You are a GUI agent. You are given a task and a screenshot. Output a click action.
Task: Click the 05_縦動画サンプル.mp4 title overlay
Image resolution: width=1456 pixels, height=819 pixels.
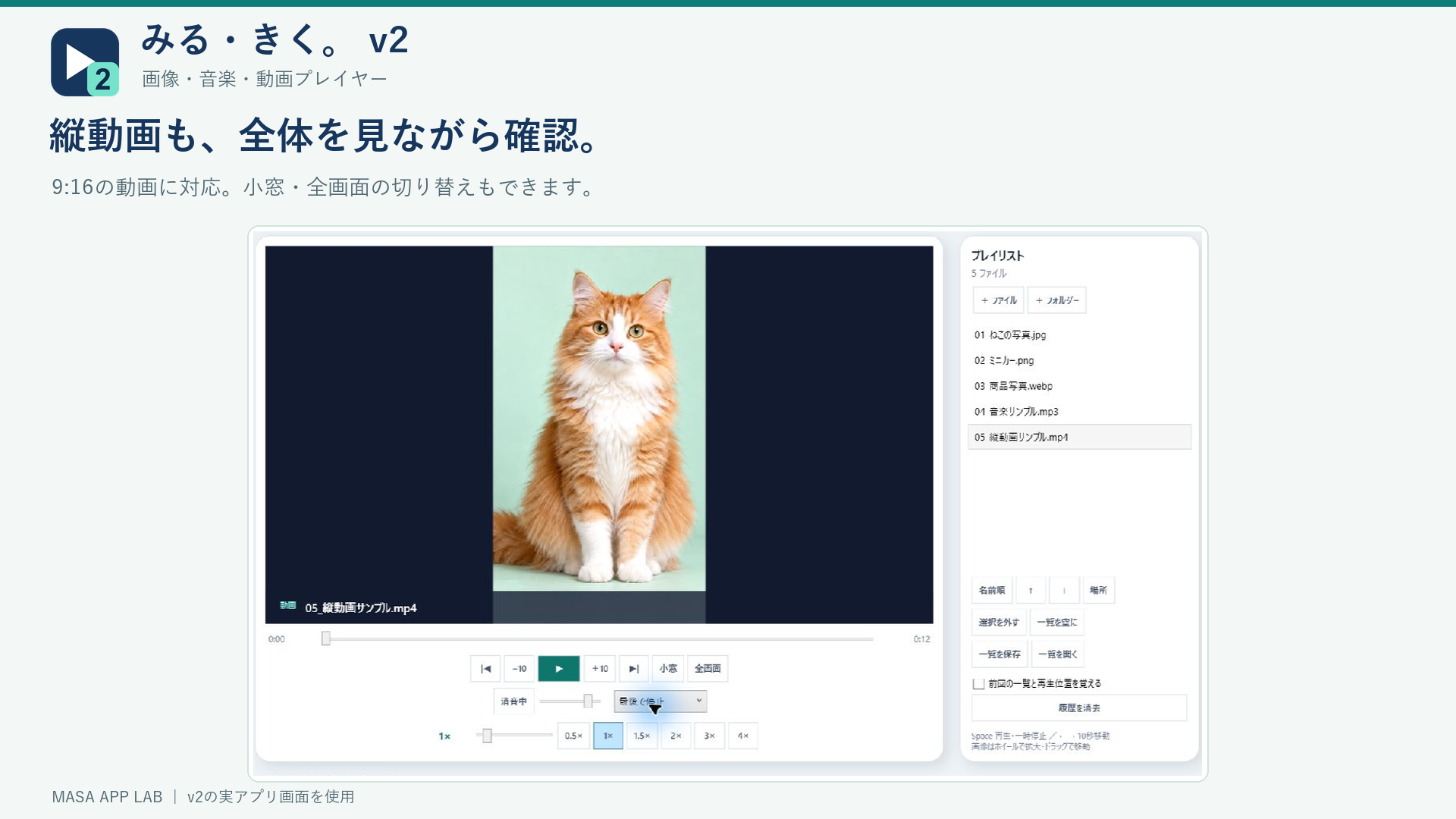click(x=361, y=607)
